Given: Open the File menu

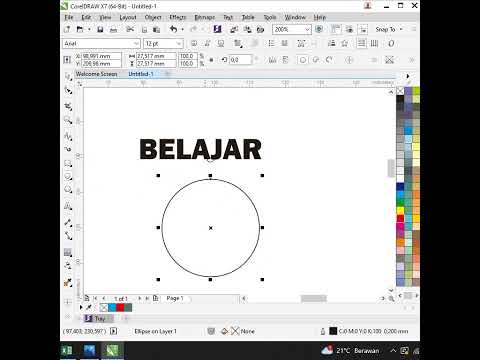Looking at the screenshot, I should click(x=69, y=17).
